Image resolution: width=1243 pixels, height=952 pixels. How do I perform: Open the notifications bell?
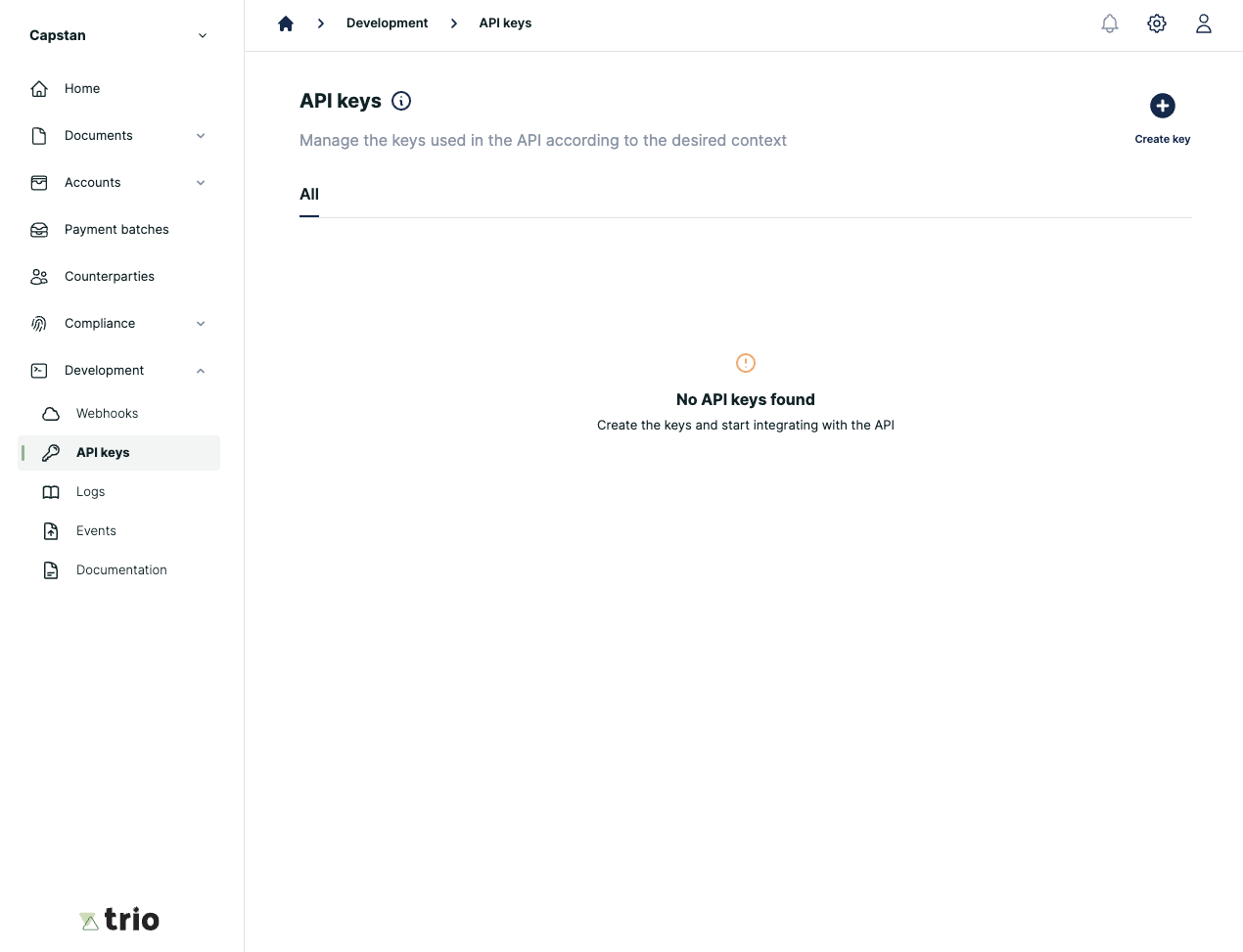click(x=1110, y=23)
